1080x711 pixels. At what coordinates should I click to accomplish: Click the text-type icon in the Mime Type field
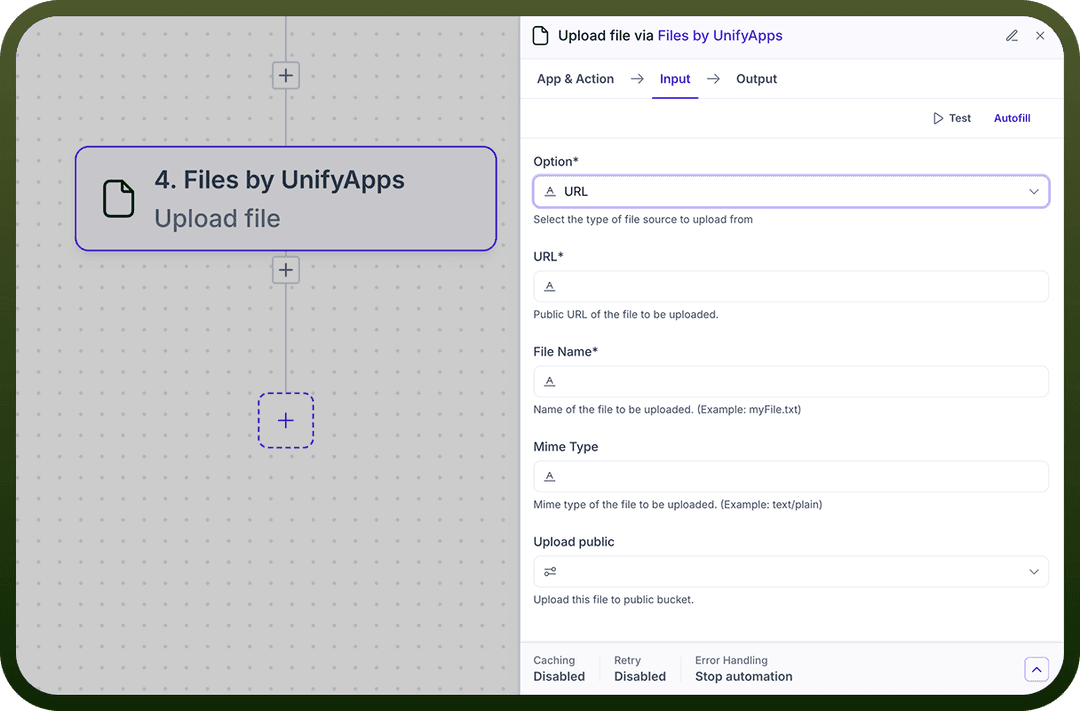pos(550,477)
